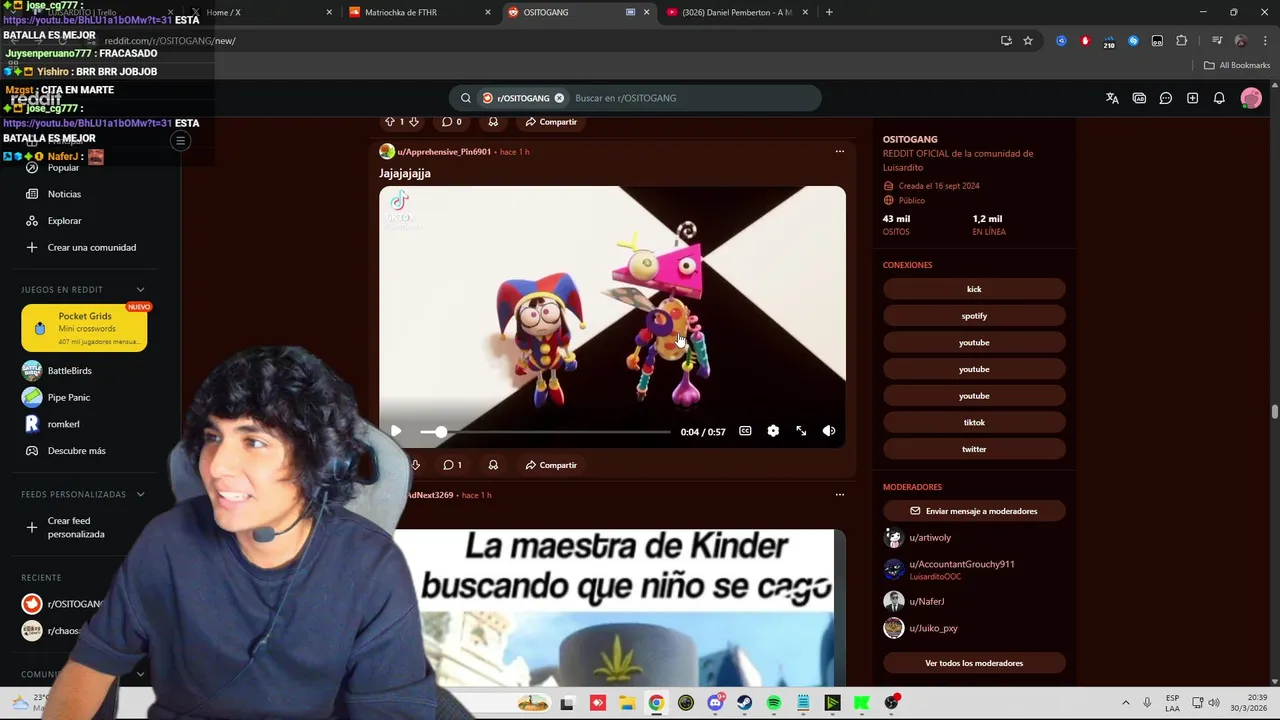Click Enviar mensaje a moderadores

[x=974, y=511]
